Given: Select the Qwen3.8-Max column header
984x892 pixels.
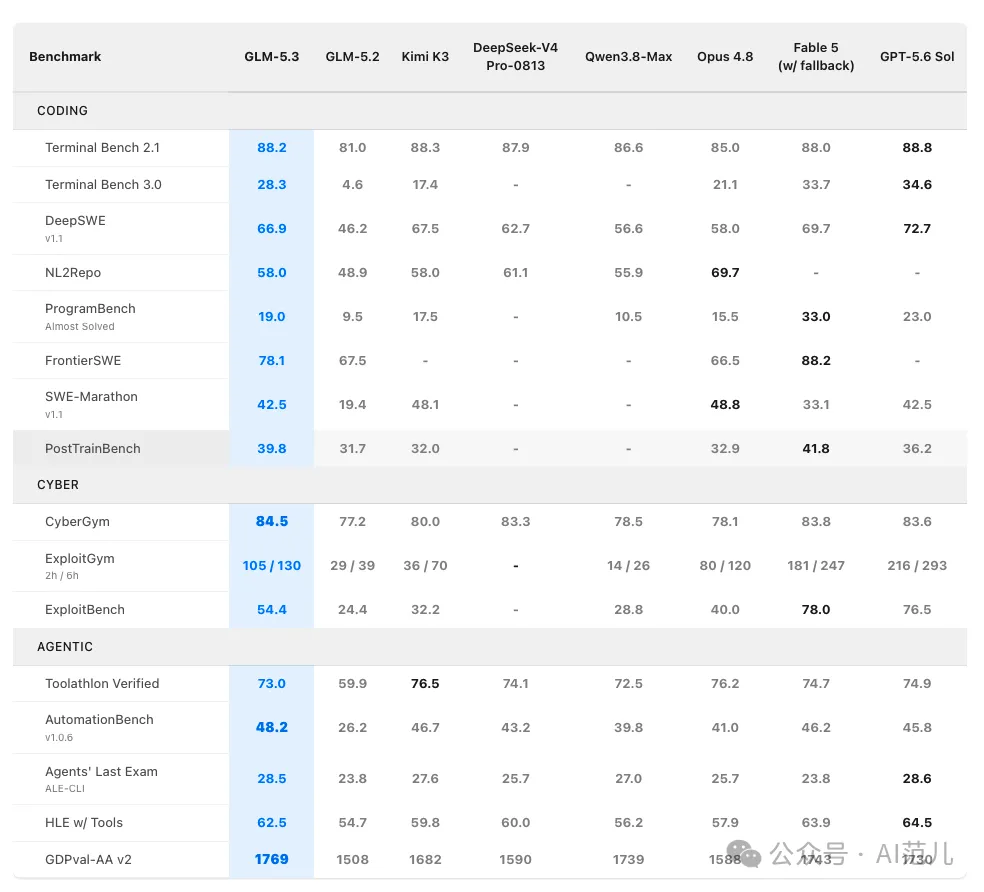Looking at the screenshot, I should 628,56.
